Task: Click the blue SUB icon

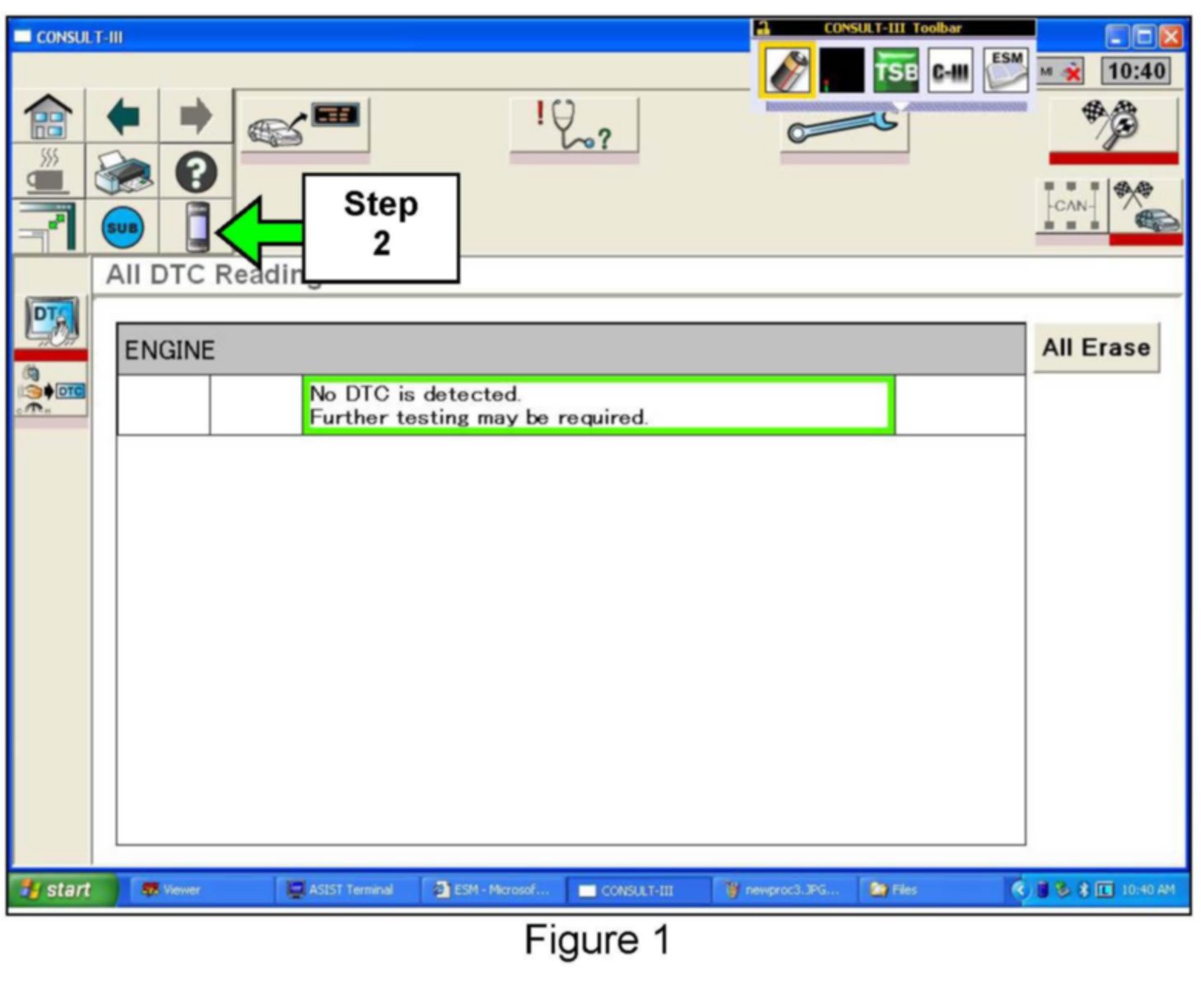Action: pyautogui.click(x=123, y=228)
